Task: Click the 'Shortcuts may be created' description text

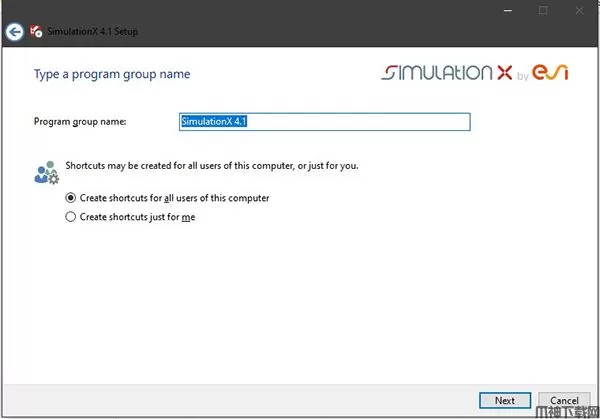Action: 212,166
